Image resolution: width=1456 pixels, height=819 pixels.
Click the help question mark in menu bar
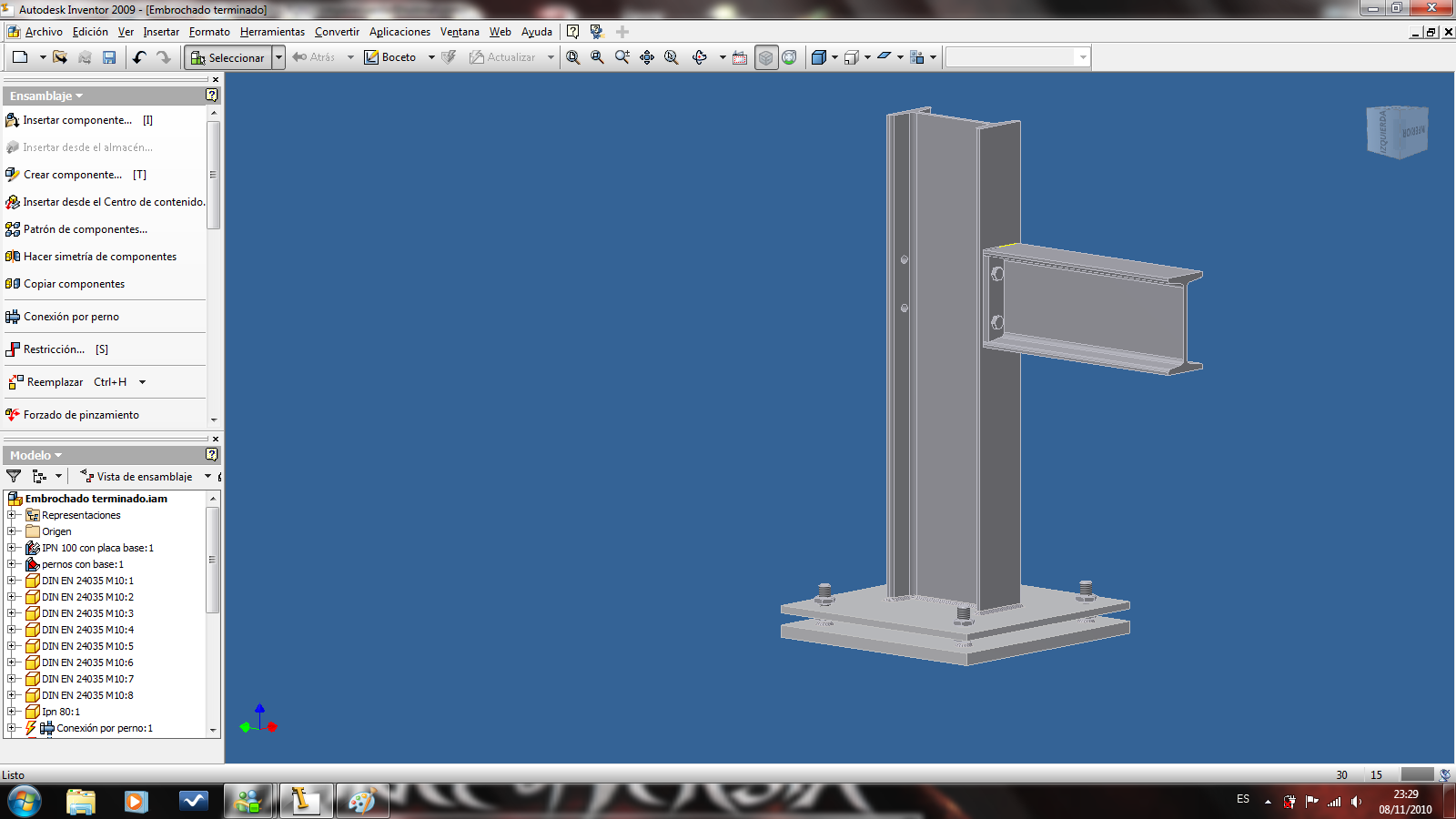(x=572, y=31)
